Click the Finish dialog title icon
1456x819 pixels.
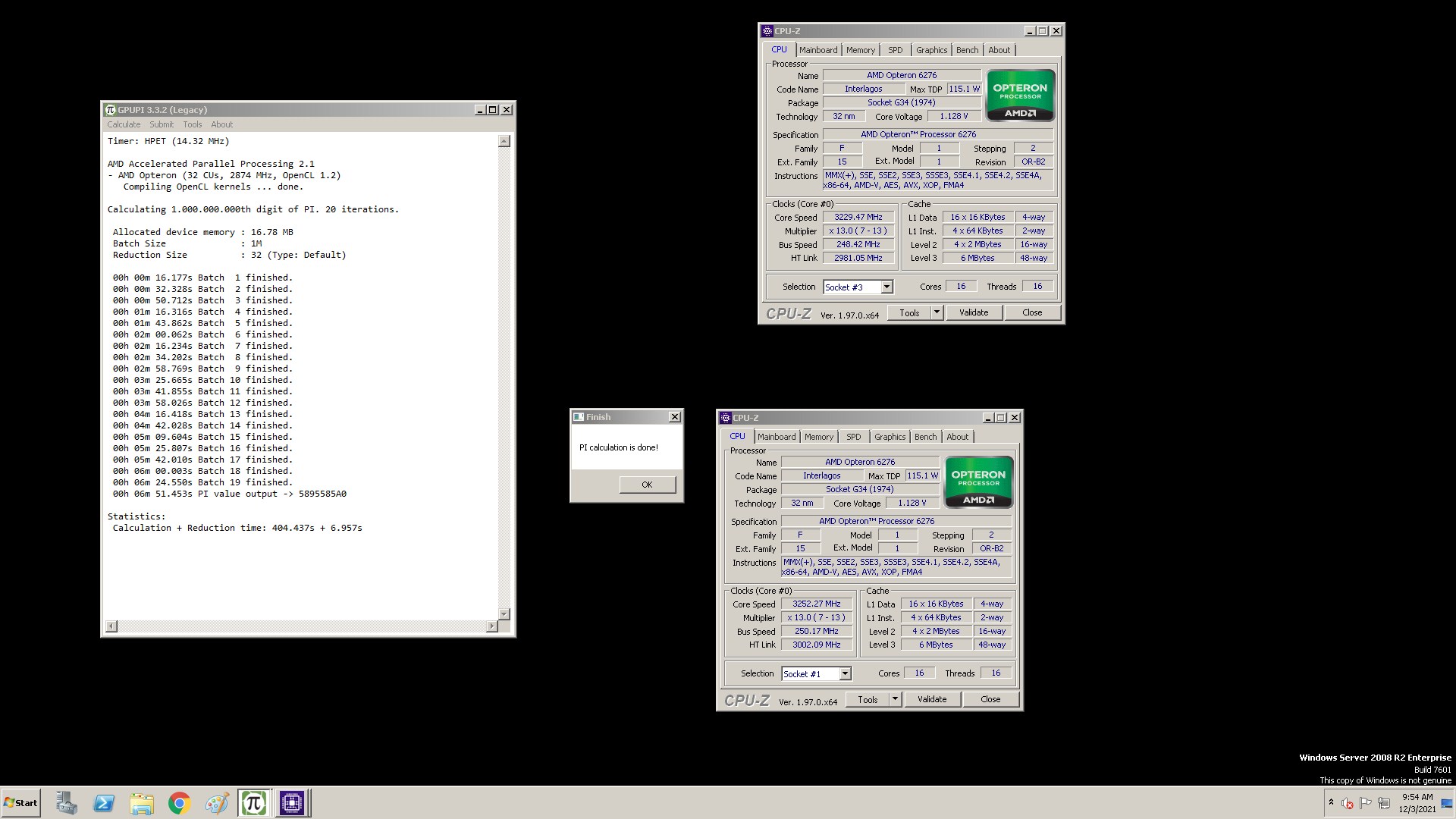(579, 417)
